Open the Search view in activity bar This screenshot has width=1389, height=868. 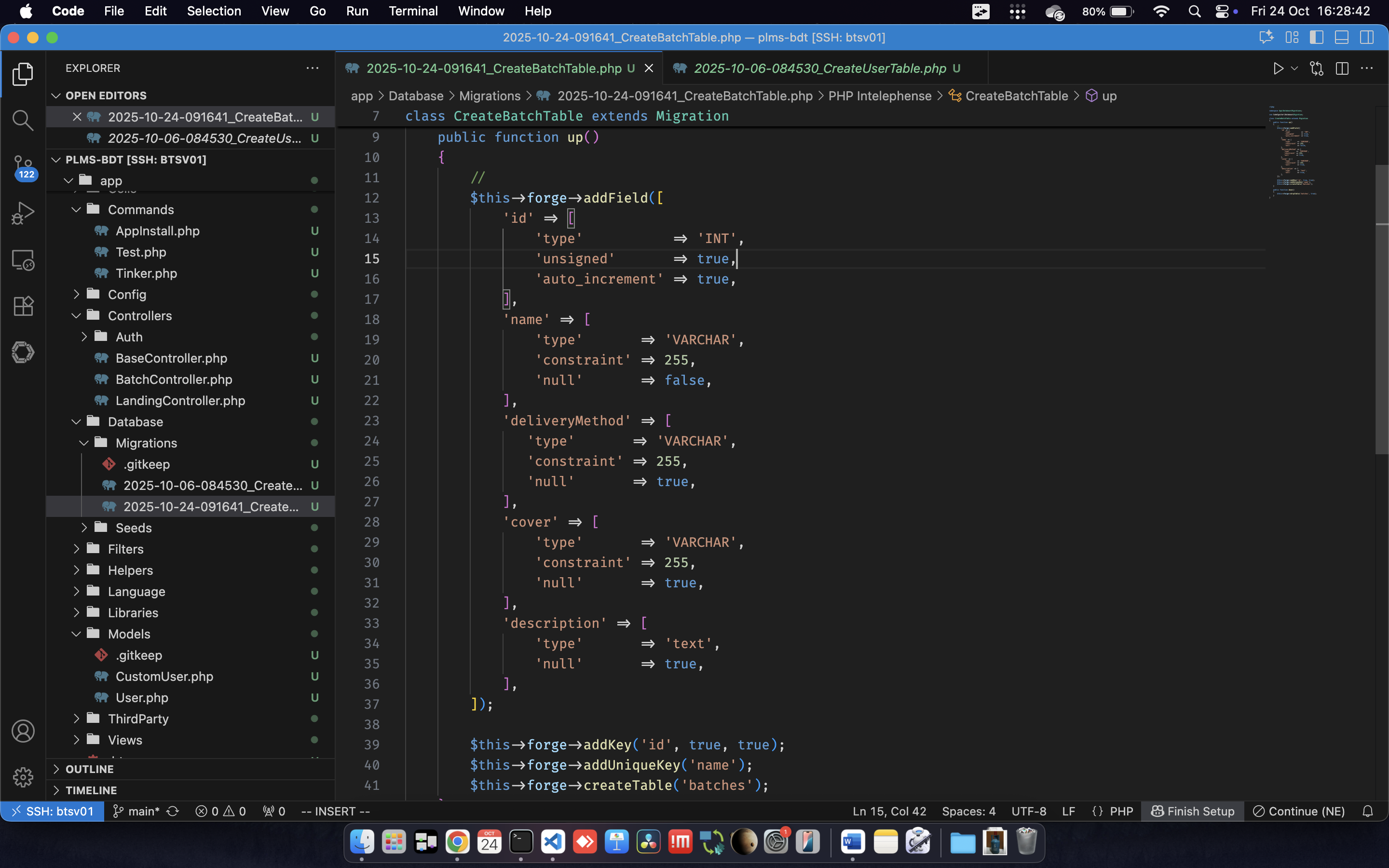22,120
